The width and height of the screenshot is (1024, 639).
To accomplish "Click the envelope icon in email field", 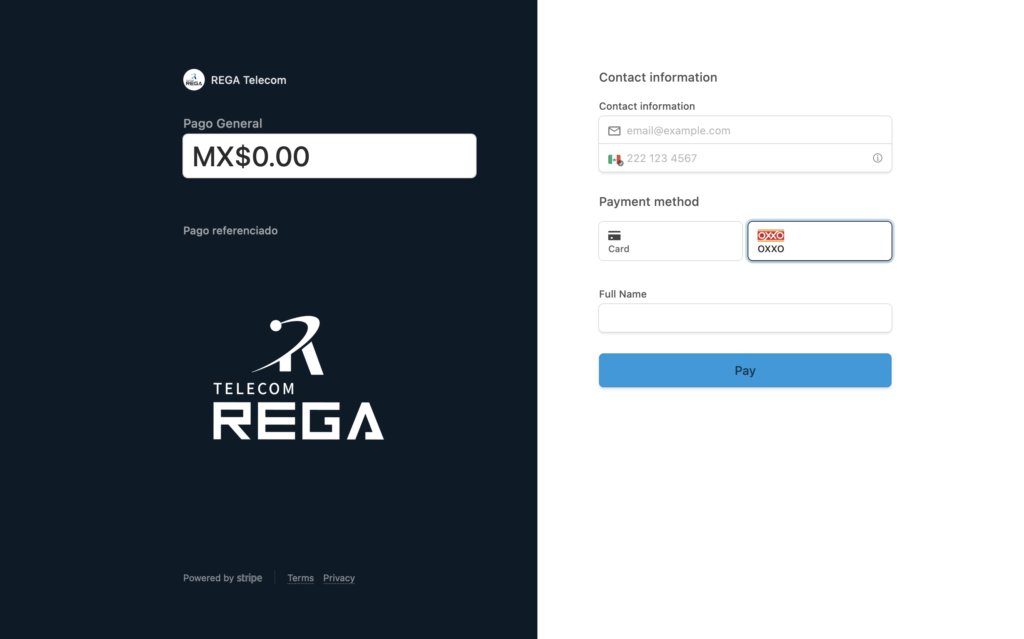I will click(x=614, y=131).
